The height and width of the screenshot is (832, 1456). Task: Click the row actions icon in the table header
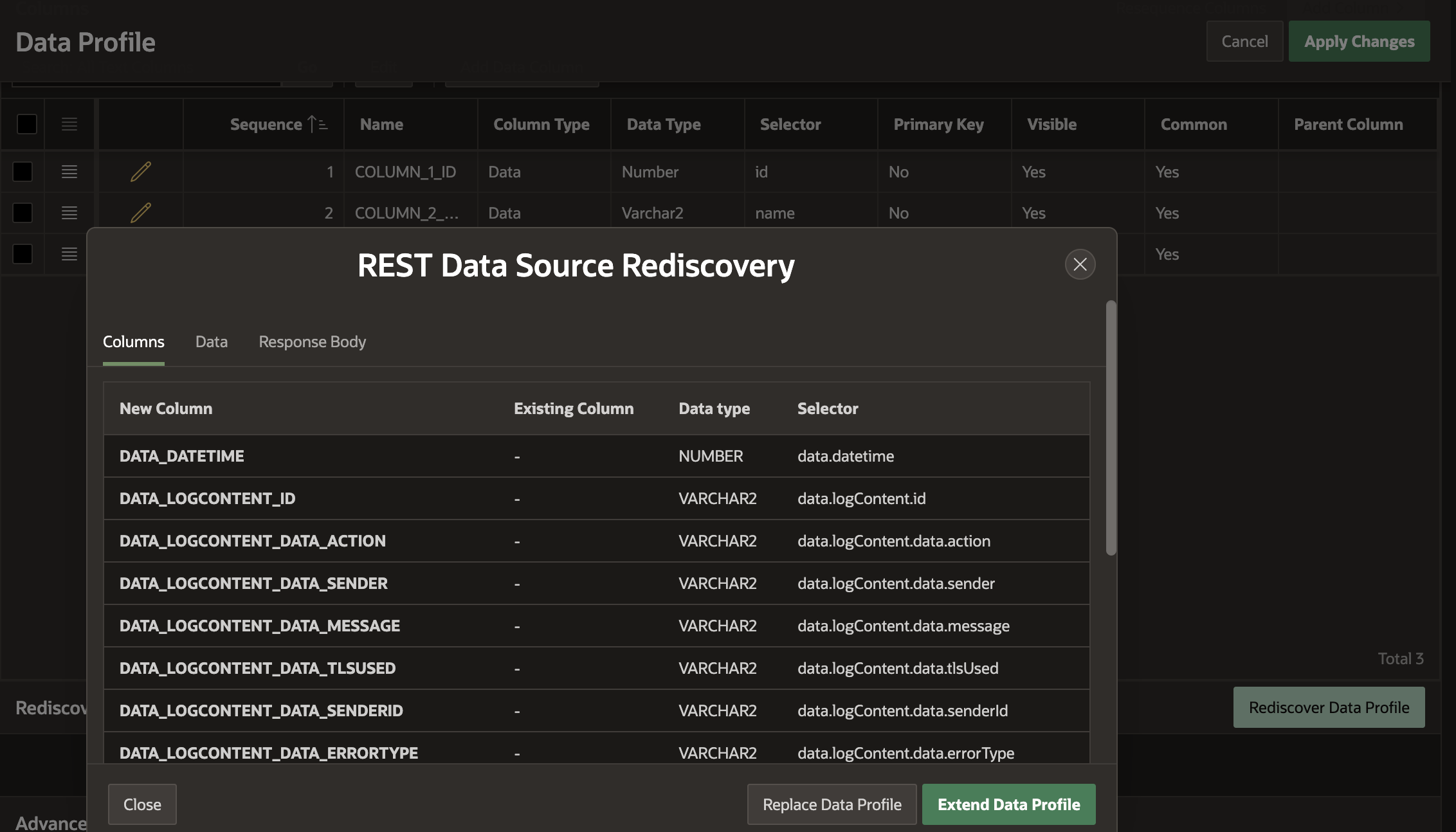[69, 124]
